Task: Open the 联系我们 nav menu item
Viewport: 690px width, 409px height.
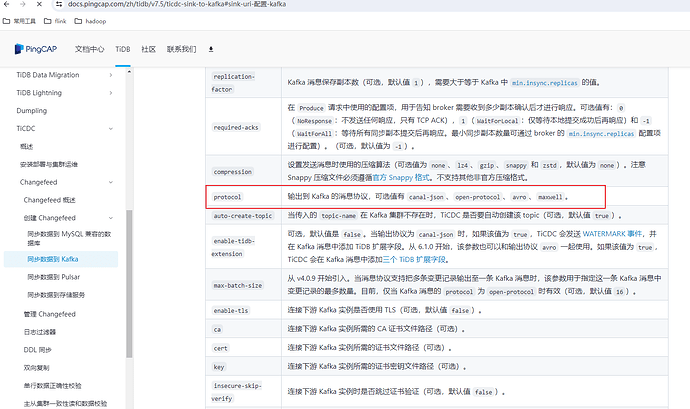Action: point(181,48)
